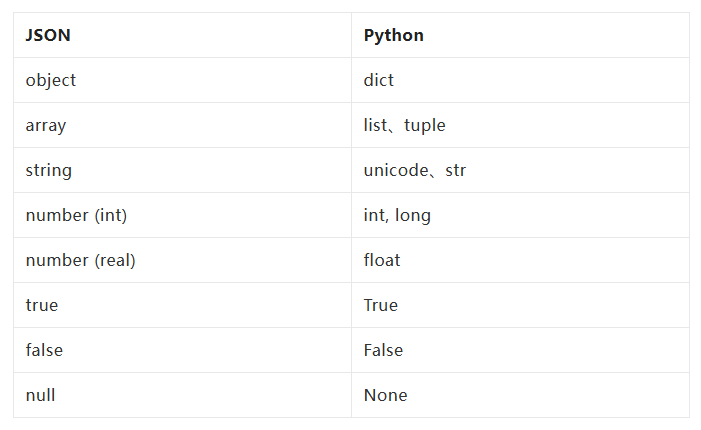Select the dict cell
701x430 pixels.
coord(520,80)
